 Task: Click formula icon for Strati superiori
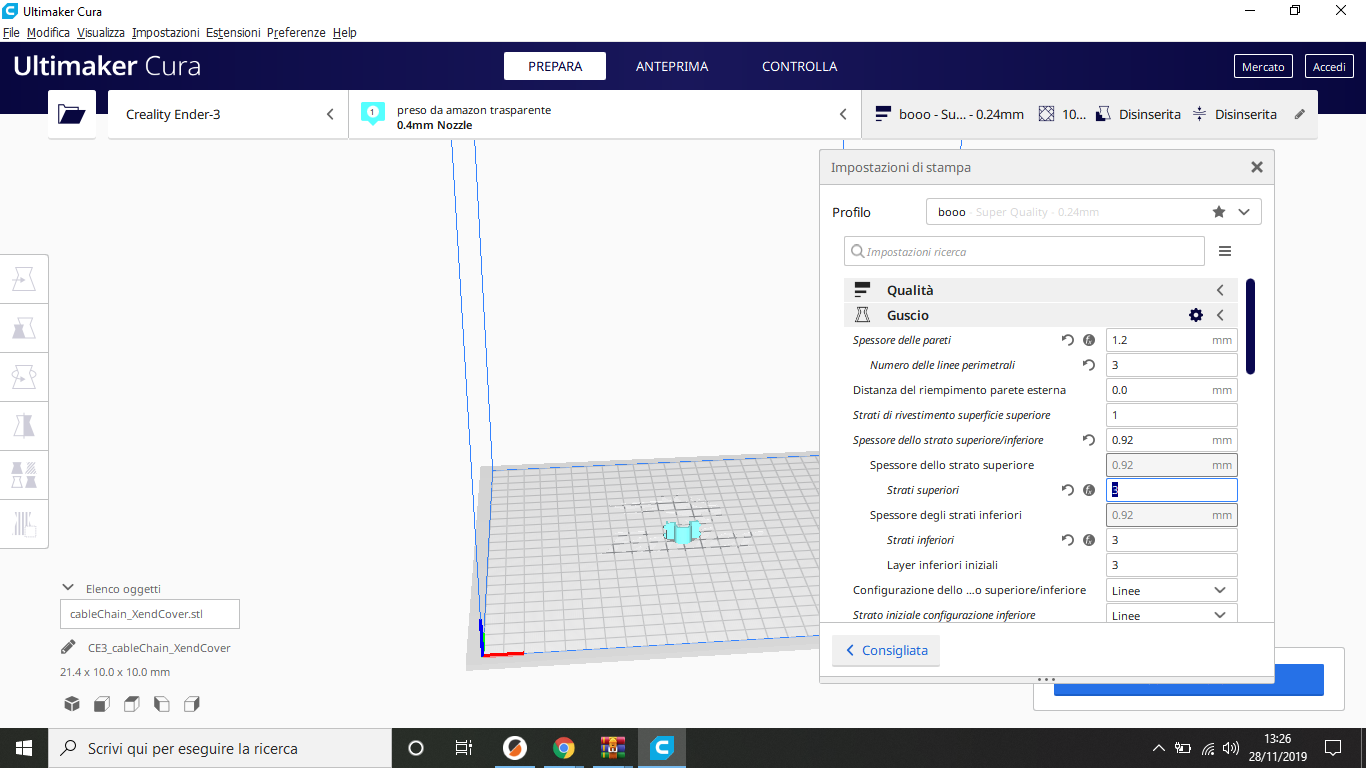click(1089, 490)
